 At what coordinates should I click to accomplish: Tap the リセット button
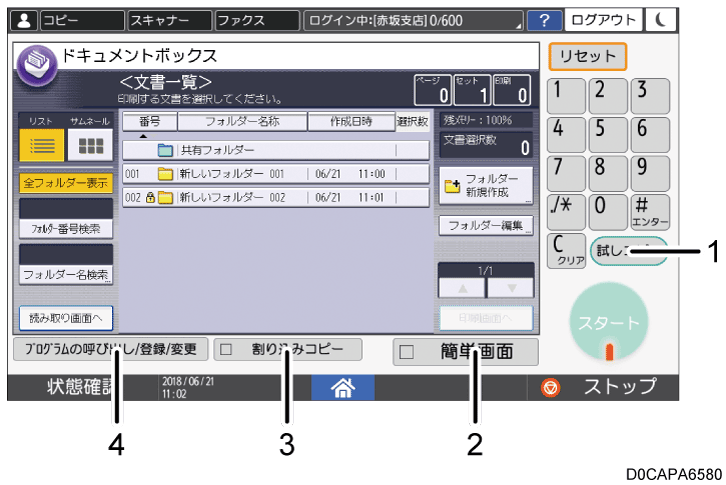click(x=588, y=57)
